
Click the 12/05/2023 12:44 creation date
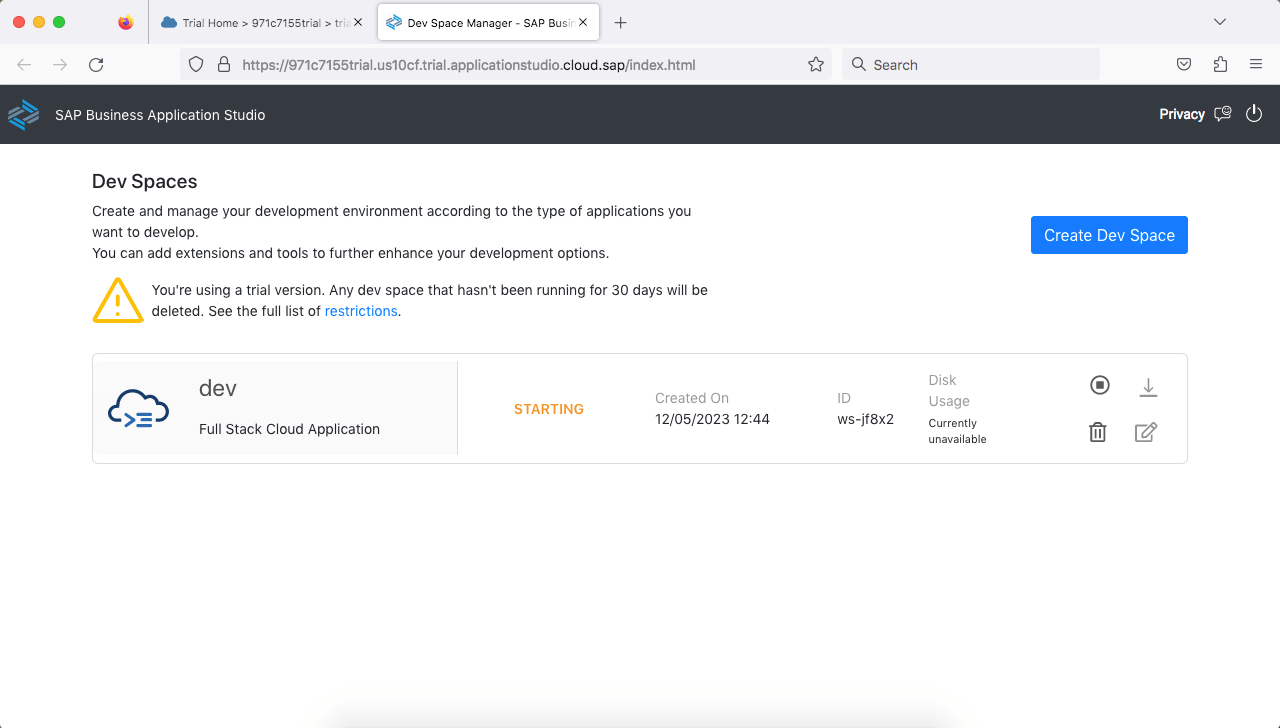[712, 419]
